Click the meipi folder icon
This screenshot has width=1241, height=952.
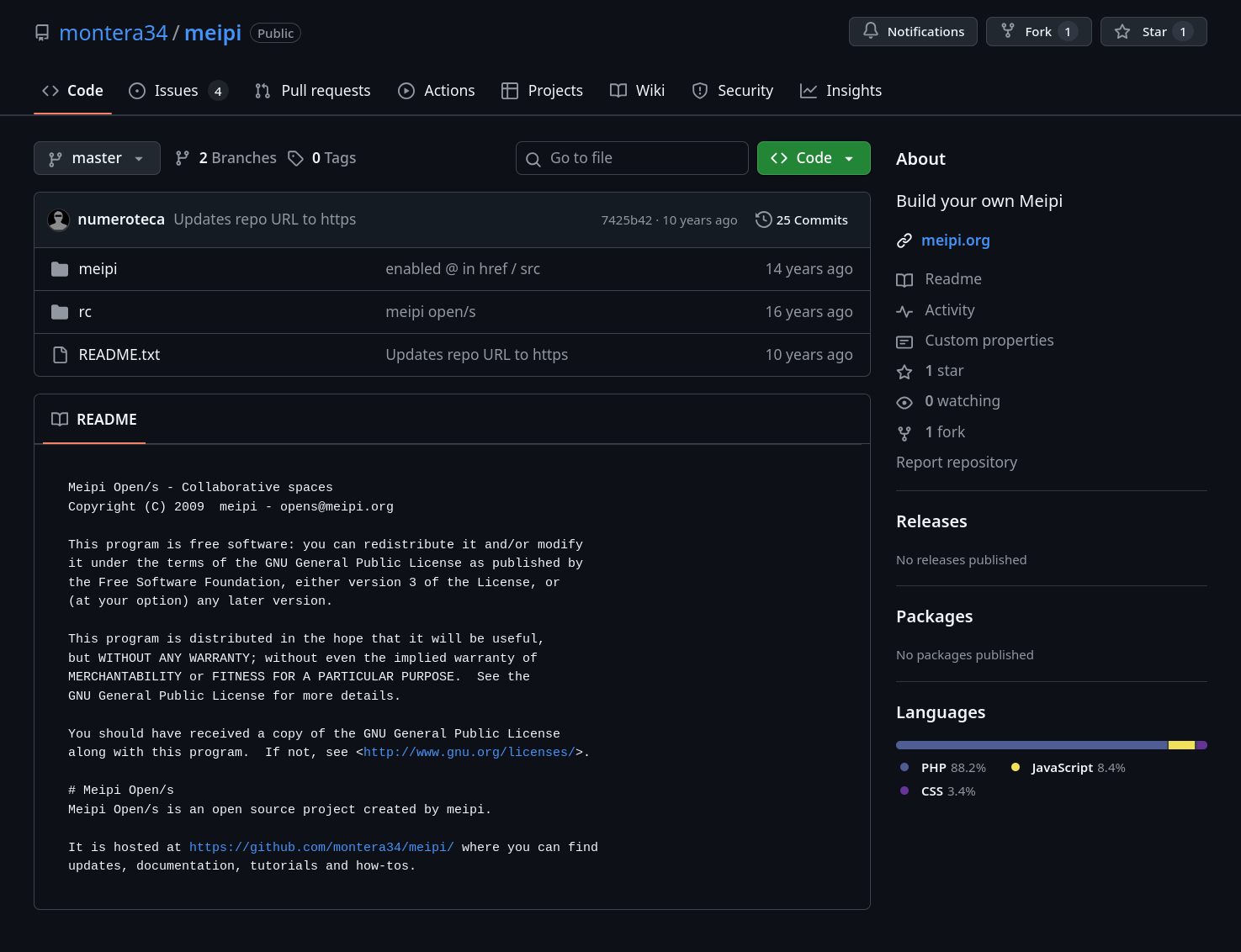point(60,269)
